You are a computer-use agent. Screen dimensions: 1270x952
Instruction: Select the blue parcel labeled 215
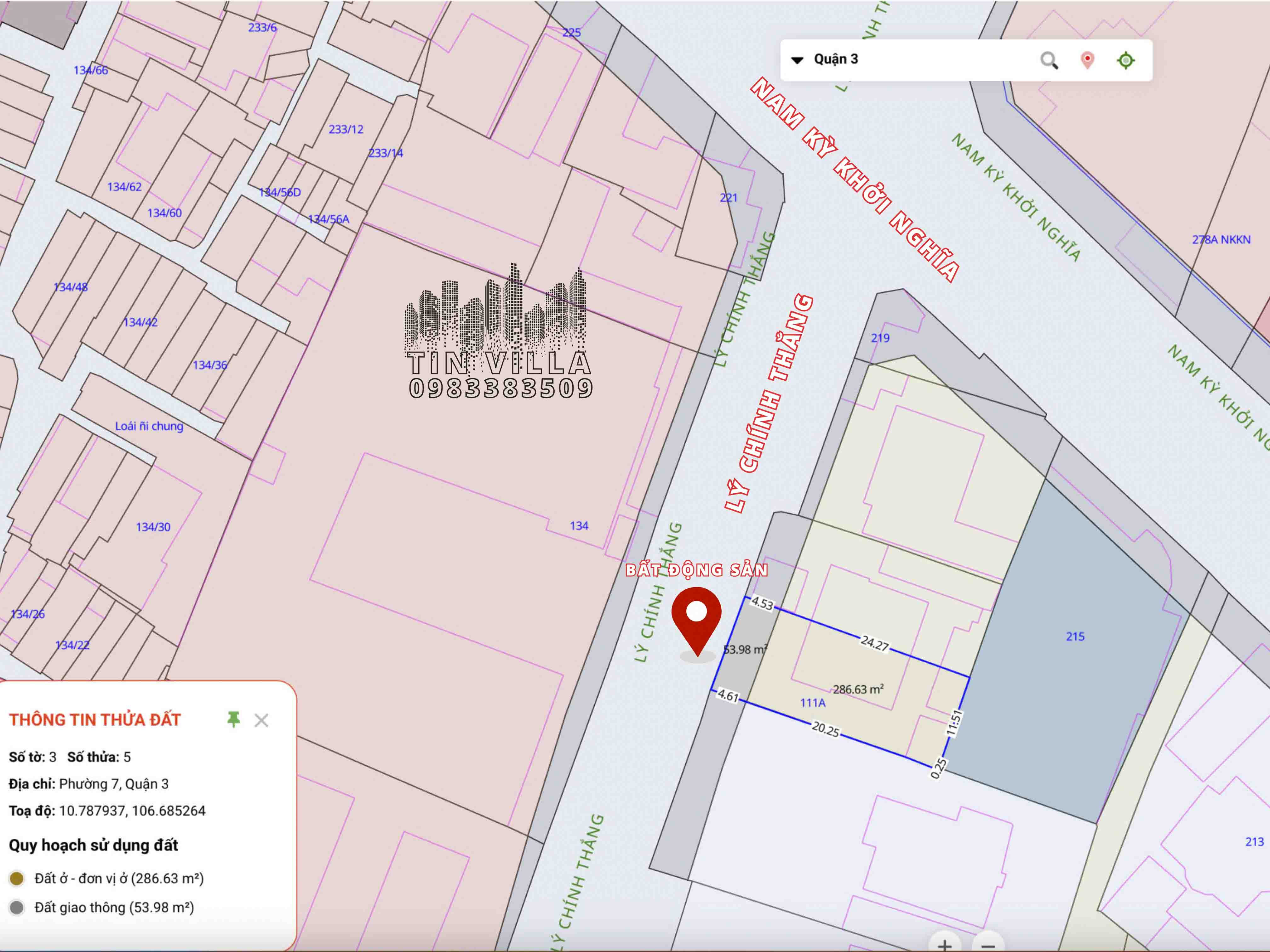click(1075, 636)
